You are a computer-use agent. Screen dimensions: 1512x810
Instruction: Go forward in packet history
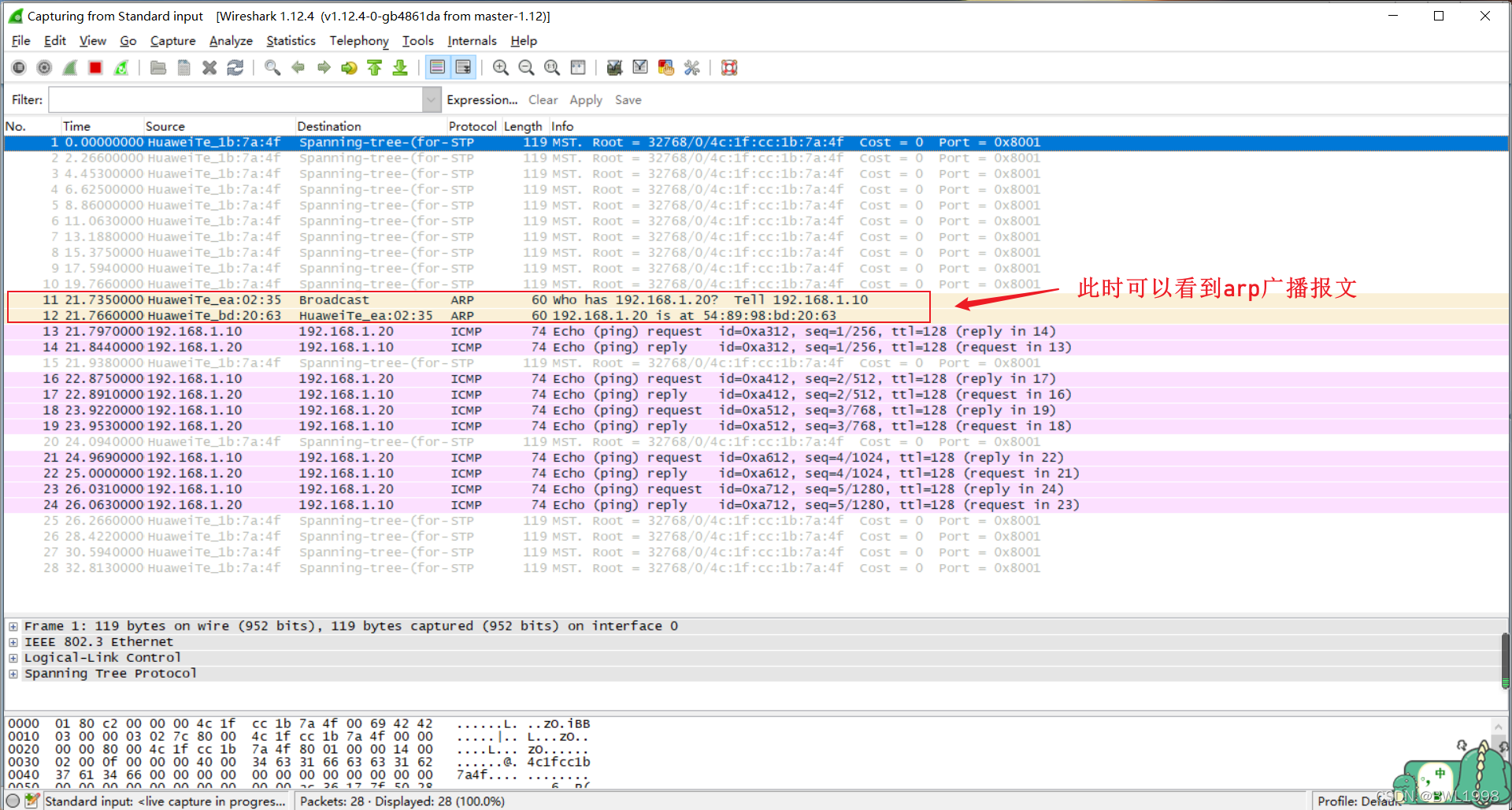pyautogui.click(x=324, y=68)
